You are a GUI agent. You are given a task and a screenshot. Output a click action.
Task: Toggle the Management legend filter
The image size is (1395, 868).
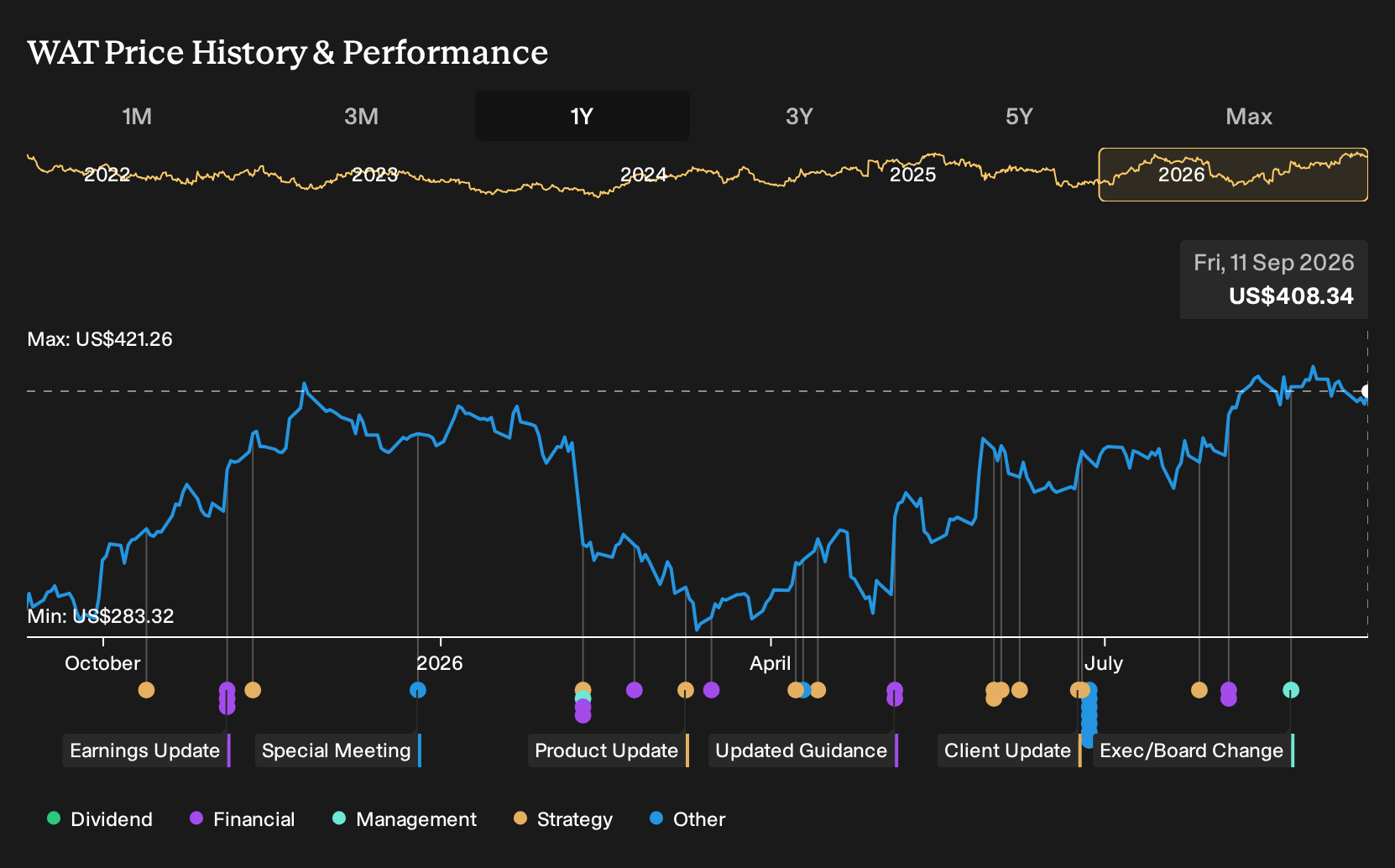404,819
